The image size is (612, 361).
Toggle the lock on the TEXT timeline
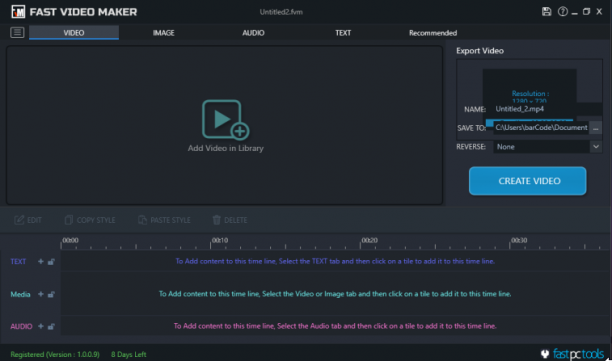pos(51,261)
